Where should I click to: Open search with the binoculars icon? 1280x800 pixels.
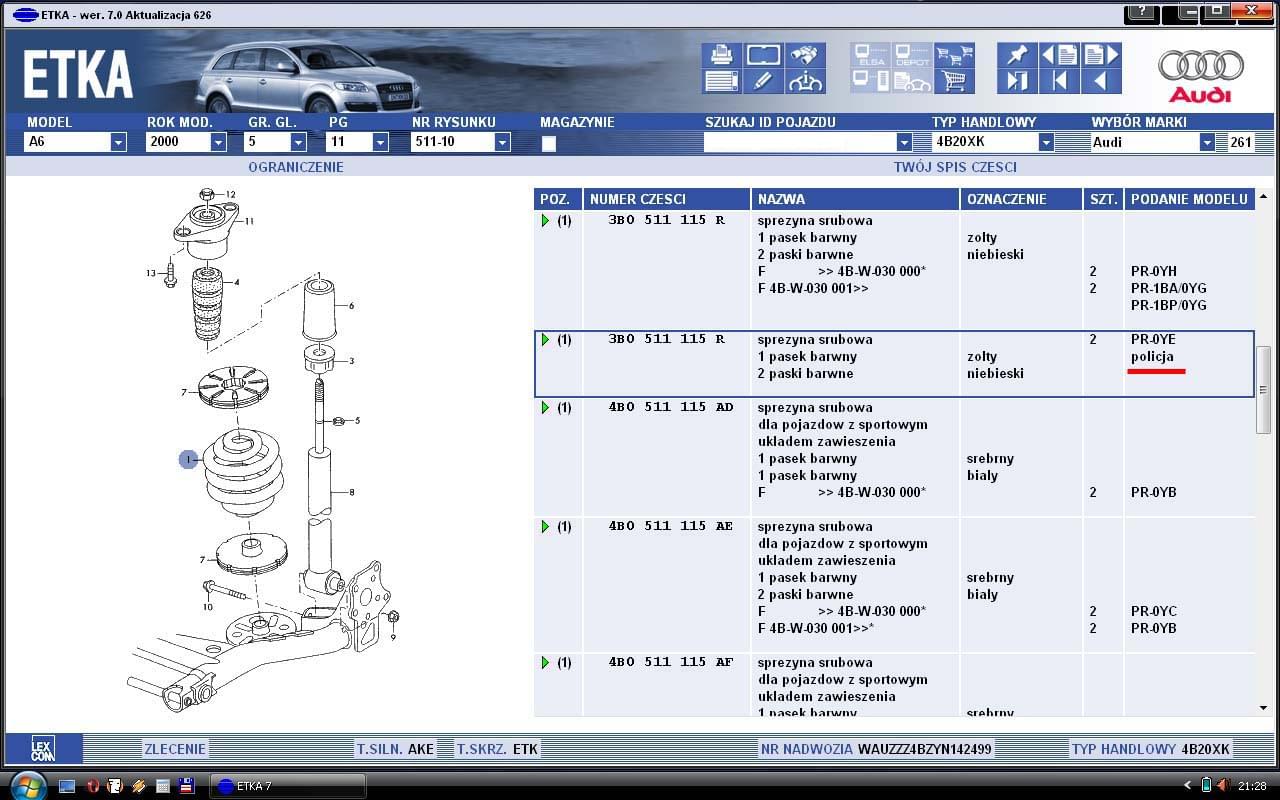click(805, 55)
